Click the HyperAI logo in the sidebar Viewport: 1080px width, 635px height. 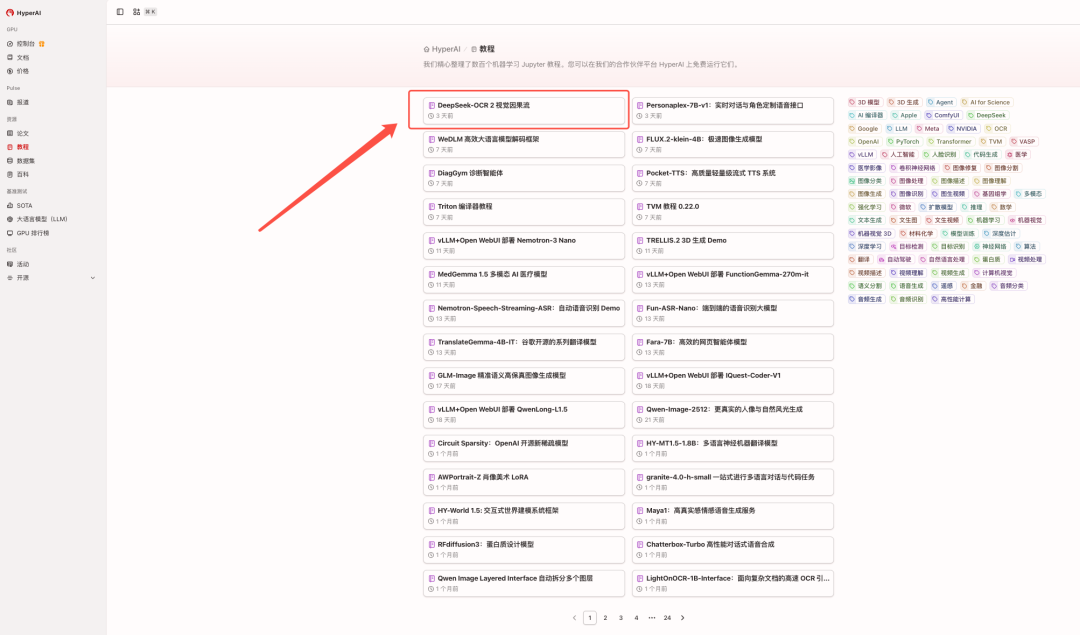tap(10, 12)
